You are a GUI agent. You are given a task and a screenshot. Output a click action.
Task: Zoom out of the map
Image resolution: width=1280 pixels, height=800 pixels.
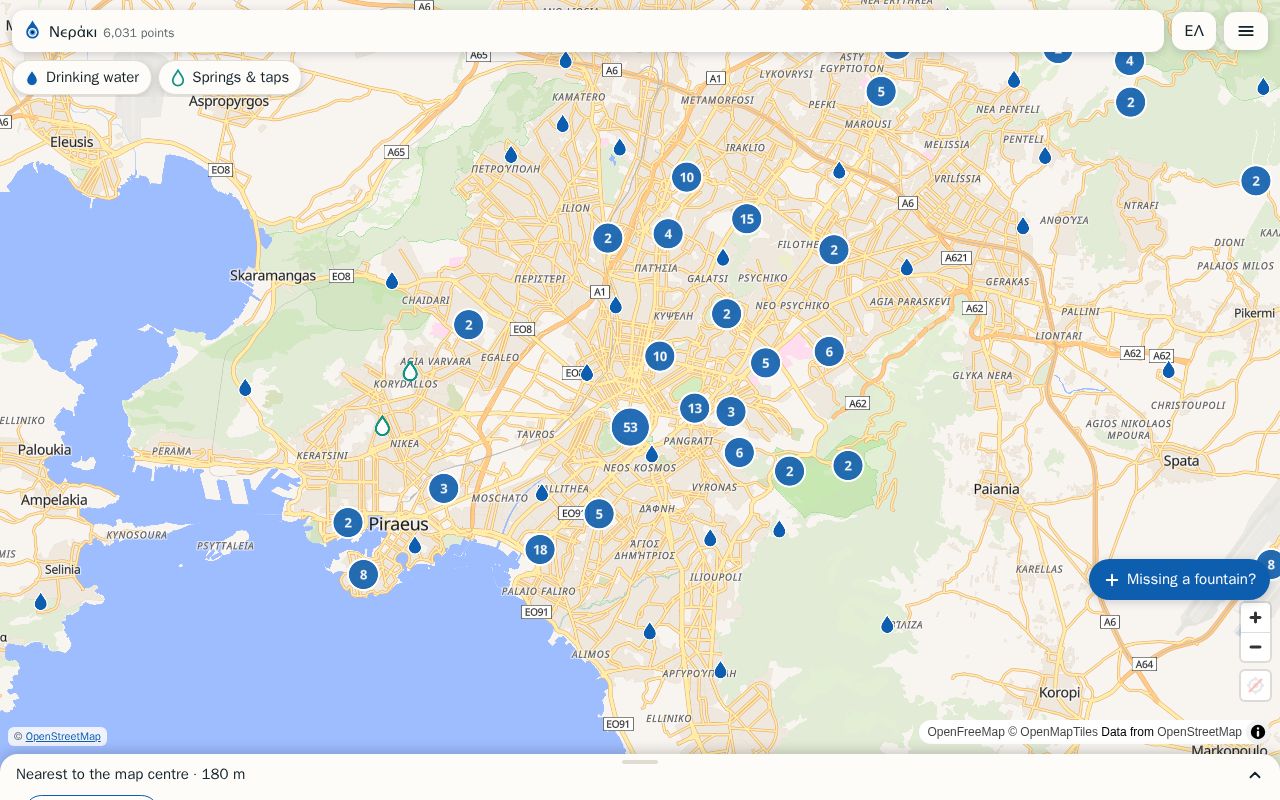click(x=1255, y=647)
